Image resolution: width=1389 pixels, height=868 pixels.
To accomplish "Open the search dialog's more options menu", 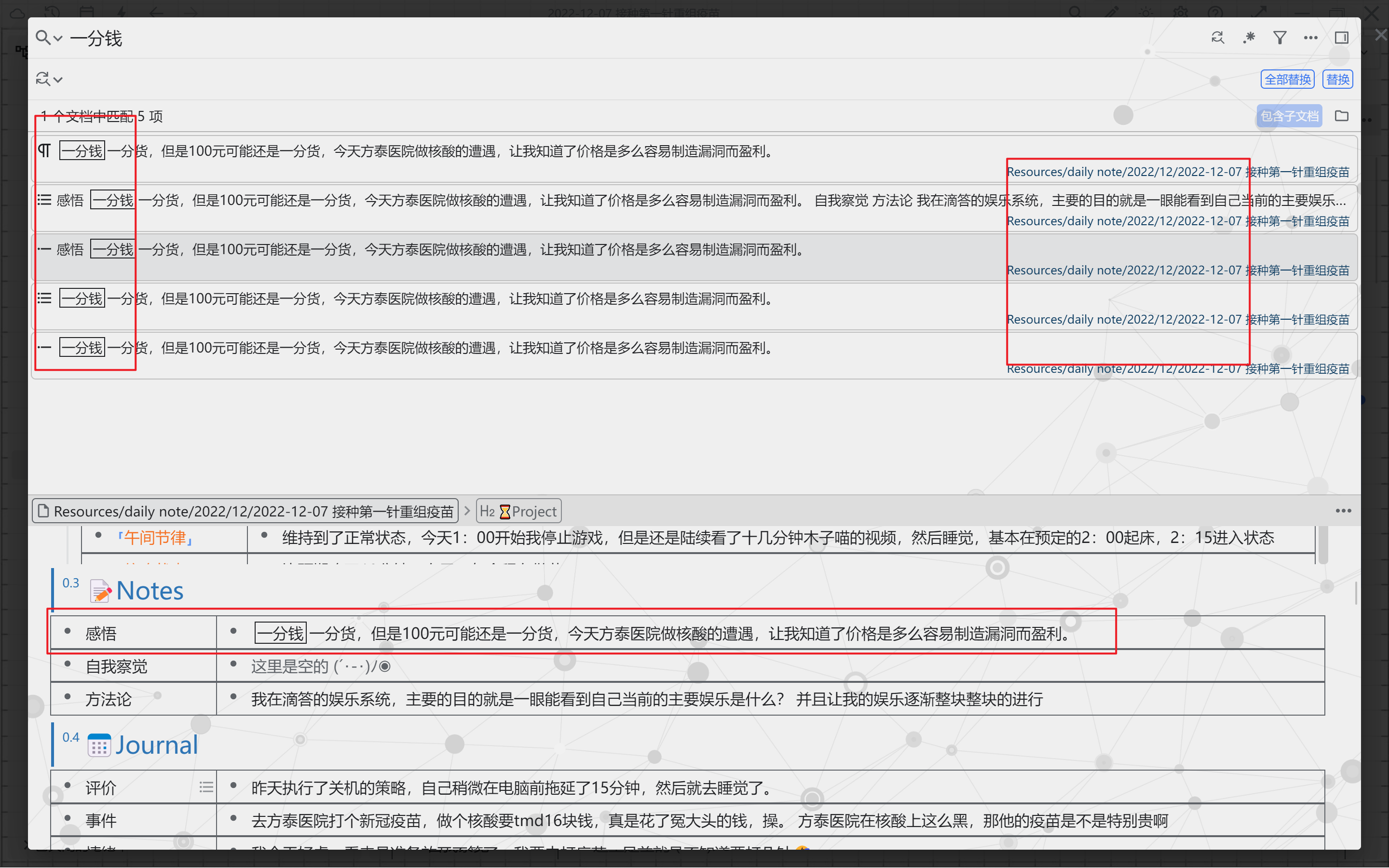I will (1311, 38).
